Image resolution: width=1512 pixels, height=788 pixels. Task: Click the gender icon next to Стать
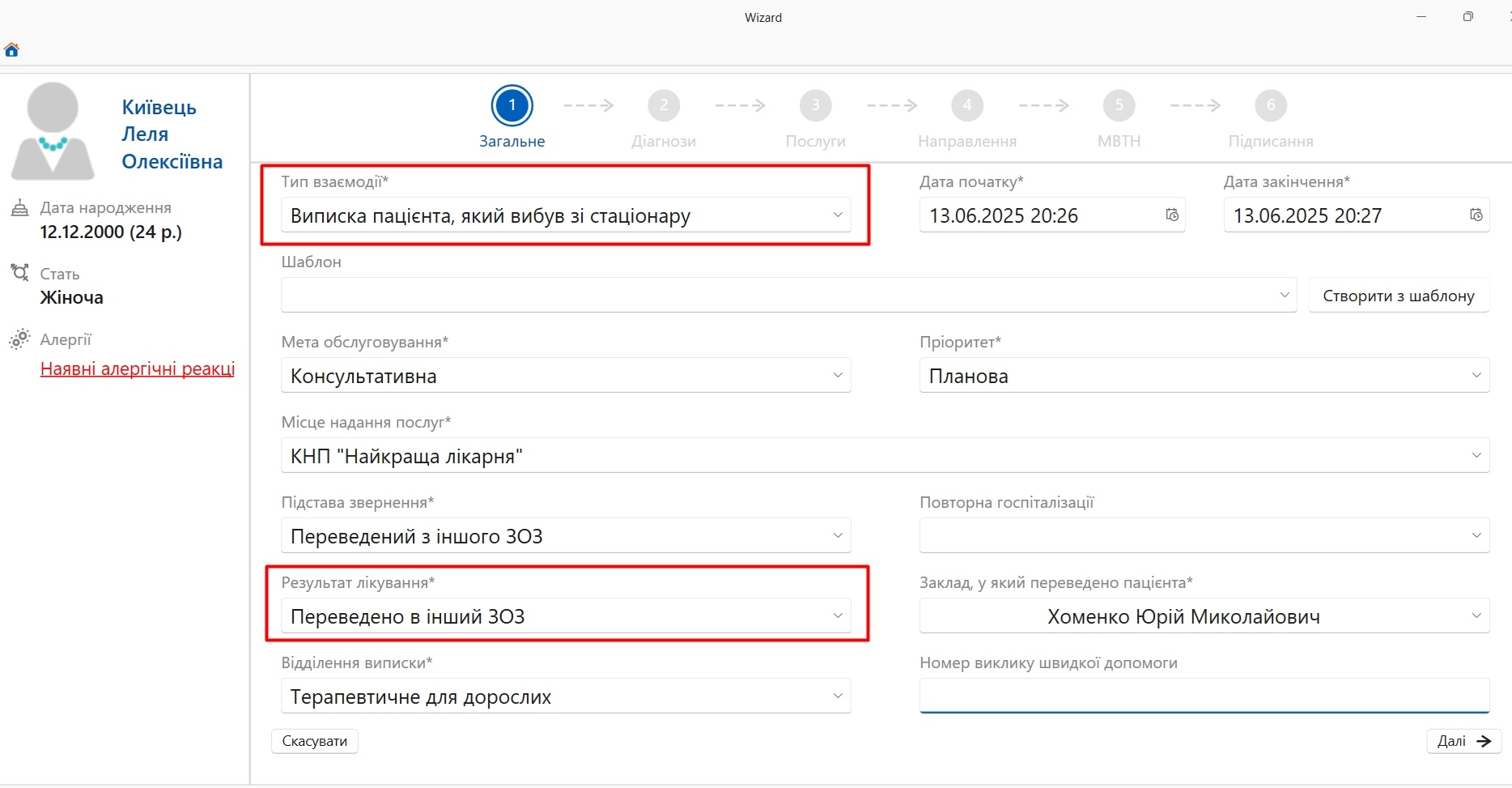[19, 273]
